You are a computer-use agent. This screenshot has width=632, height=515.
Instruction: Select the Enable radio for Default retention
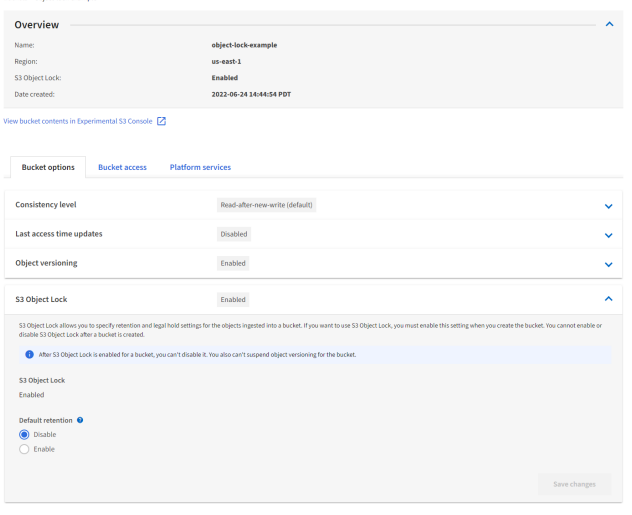coord(26,449)
